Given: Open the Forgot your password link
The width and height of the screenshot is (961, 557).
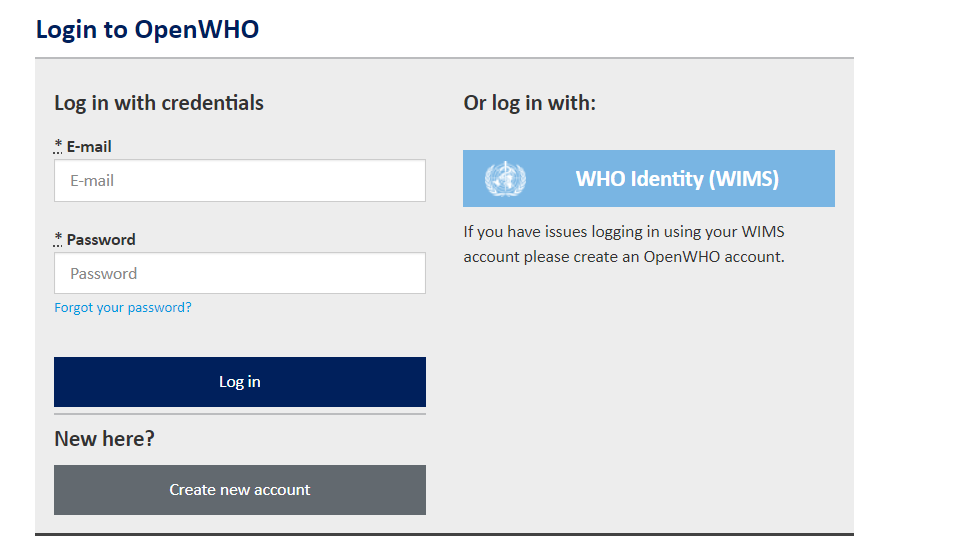Looking at the screenshot, I should 123,308.
